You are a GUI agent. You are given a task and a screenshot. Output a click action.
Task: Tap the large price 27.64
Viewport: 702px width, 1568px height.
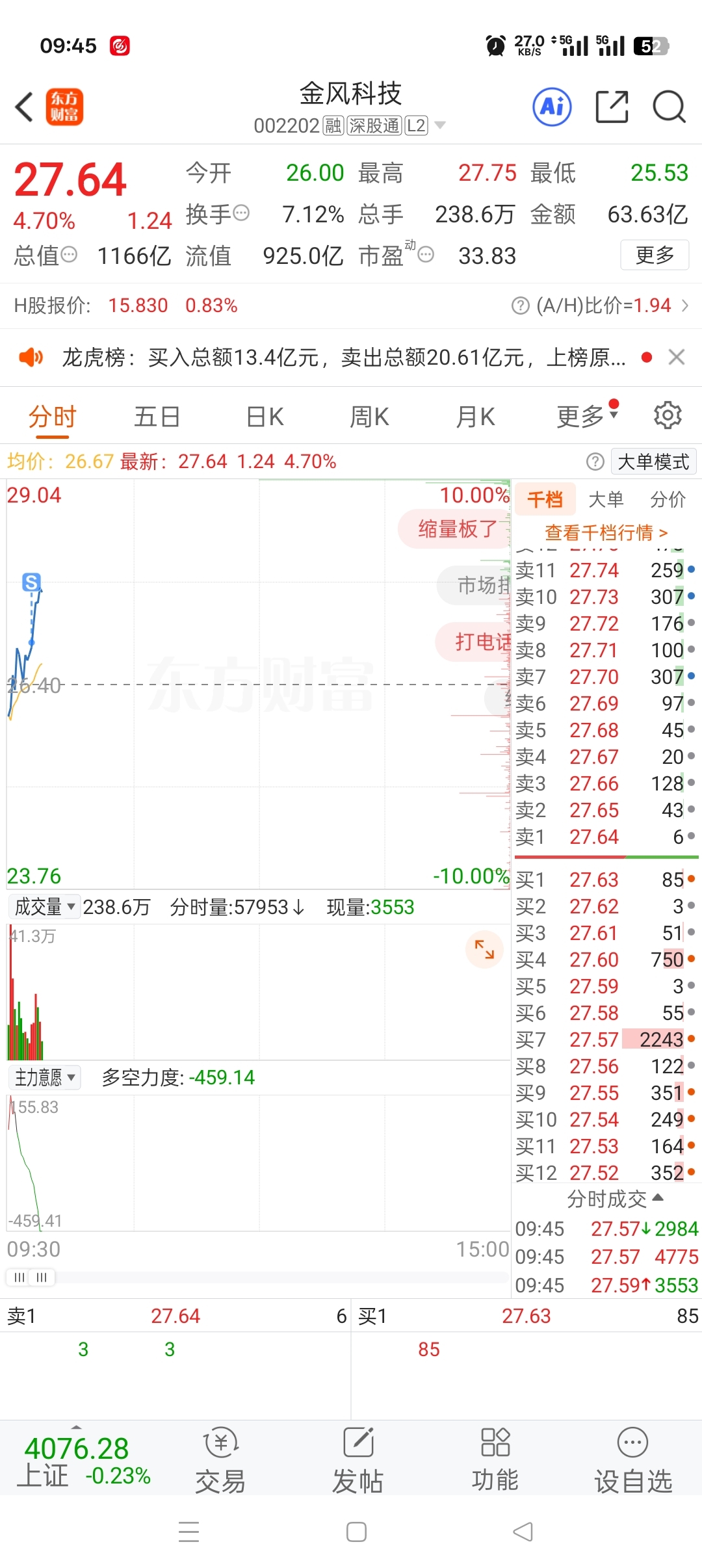click(70, 180)
